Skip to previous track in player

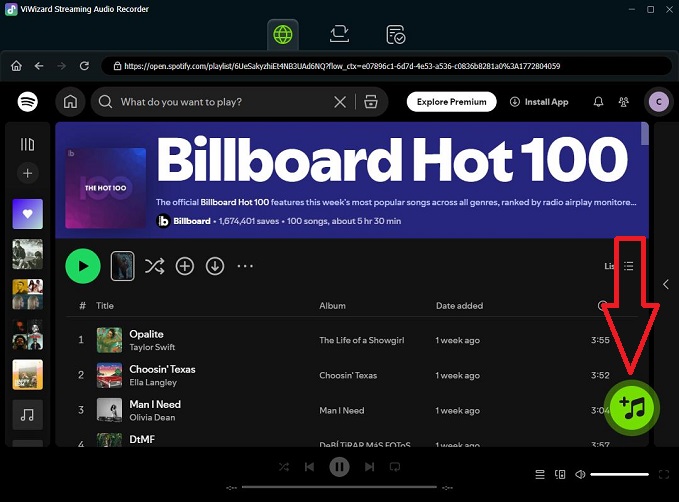tap(309, 467)
